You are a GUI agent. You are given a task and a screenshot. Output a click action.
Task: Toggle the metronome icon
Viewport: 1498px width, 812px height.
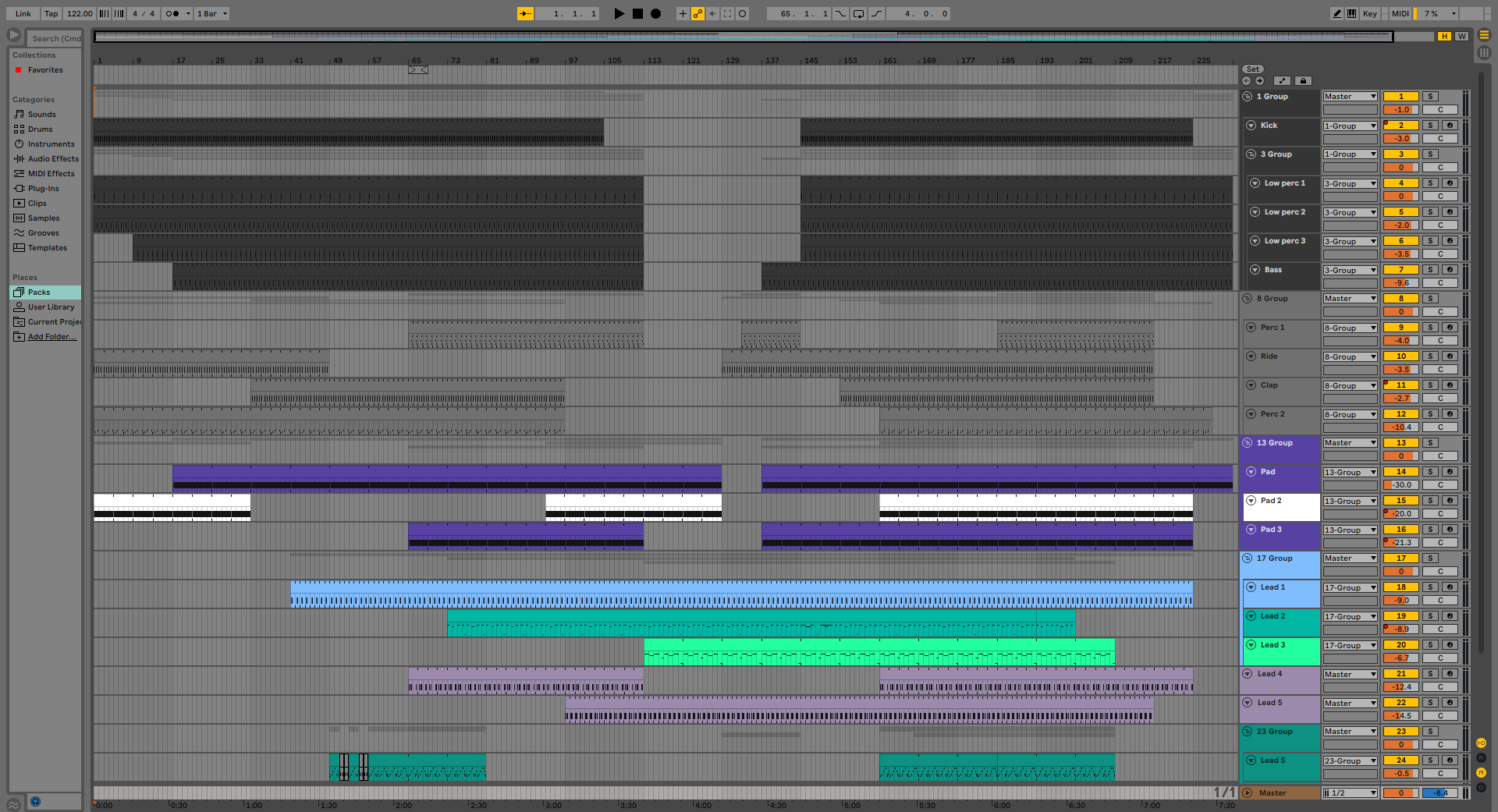coord(172,13)
